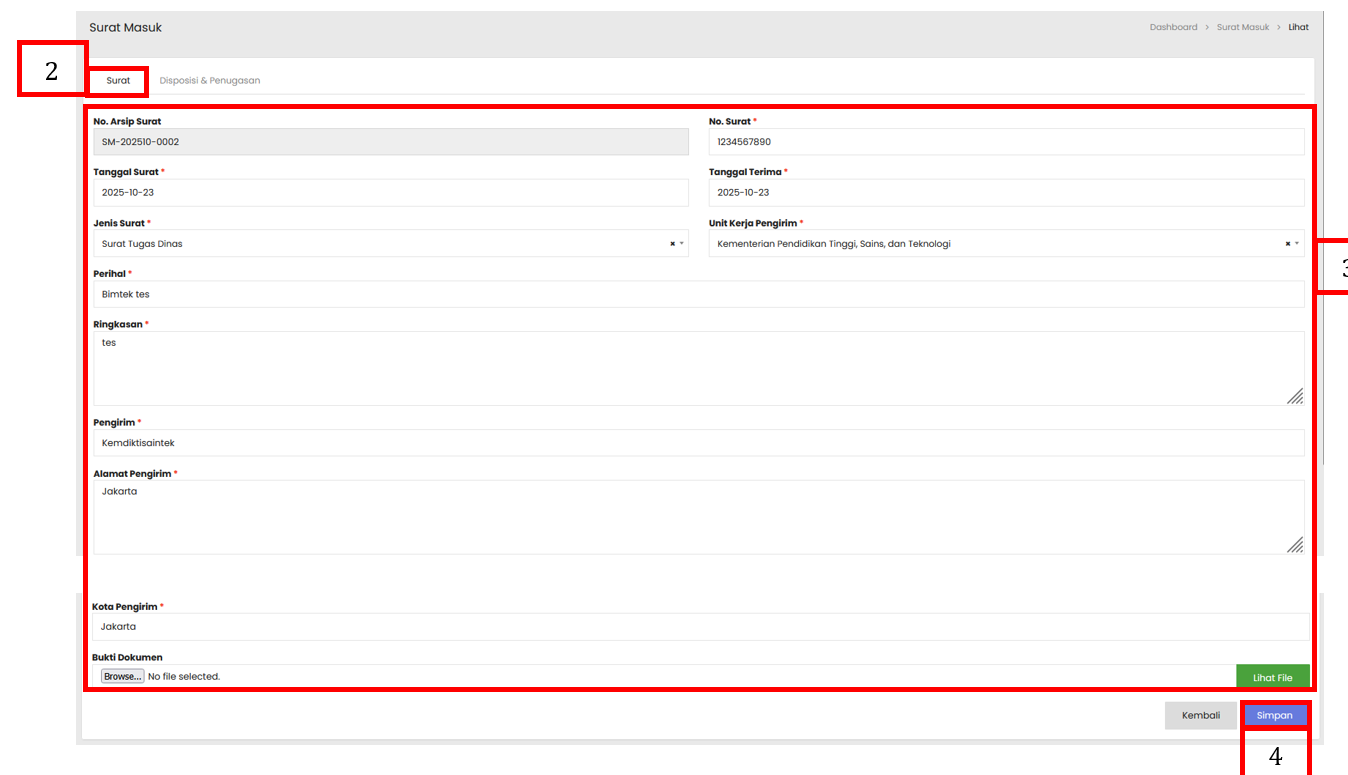Focus the No. Surat input field

[1005, 142]
